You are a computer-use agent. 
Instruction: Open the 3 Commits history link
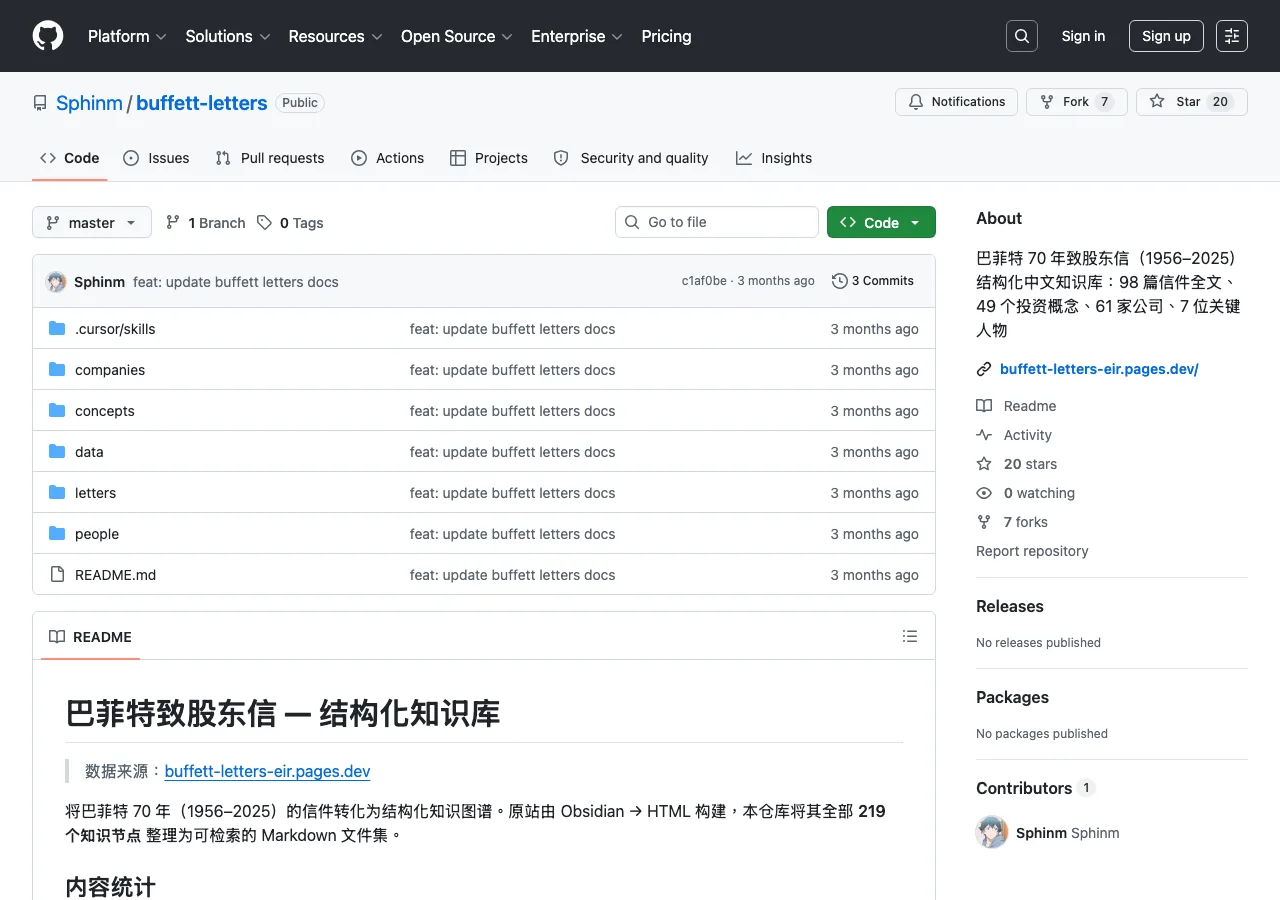tap(873, 281)
